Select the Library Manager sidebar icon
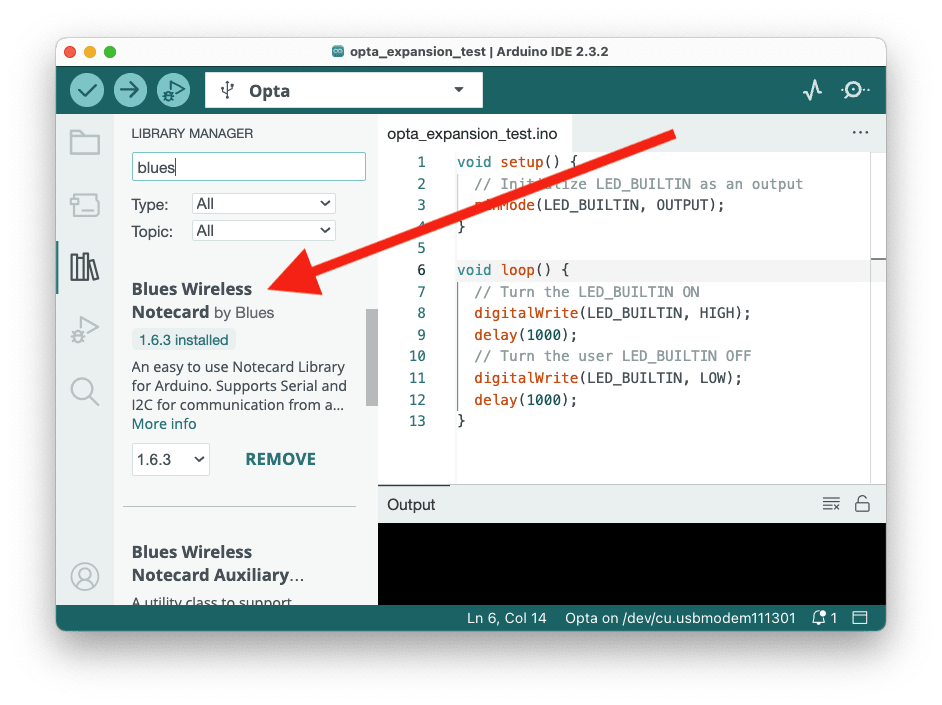This screenshot has width=942, height=705. coord(85,267)
